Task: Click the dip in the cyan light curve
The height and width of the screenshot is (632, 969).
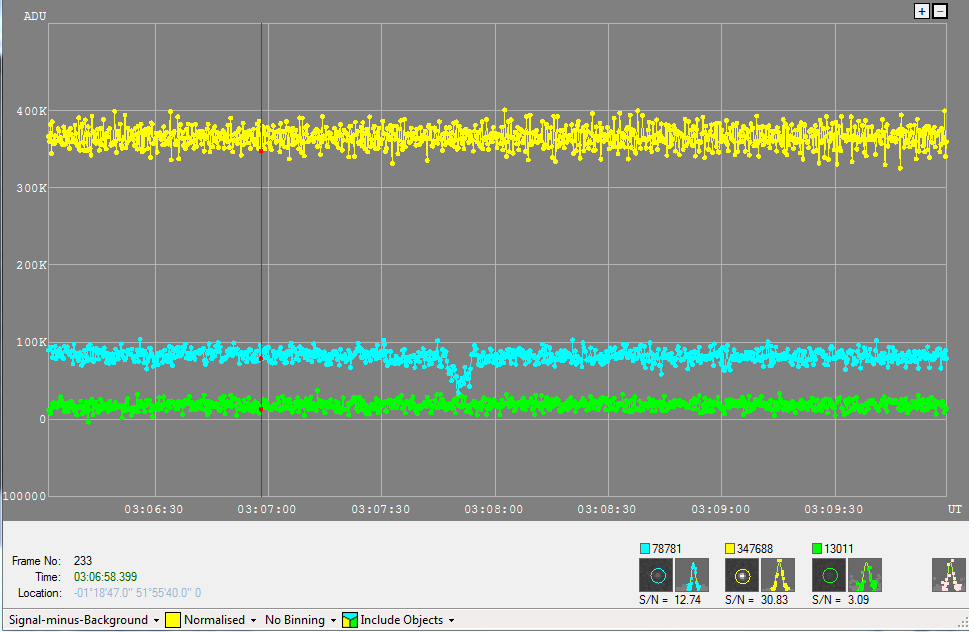Action: tap(459, 378)
